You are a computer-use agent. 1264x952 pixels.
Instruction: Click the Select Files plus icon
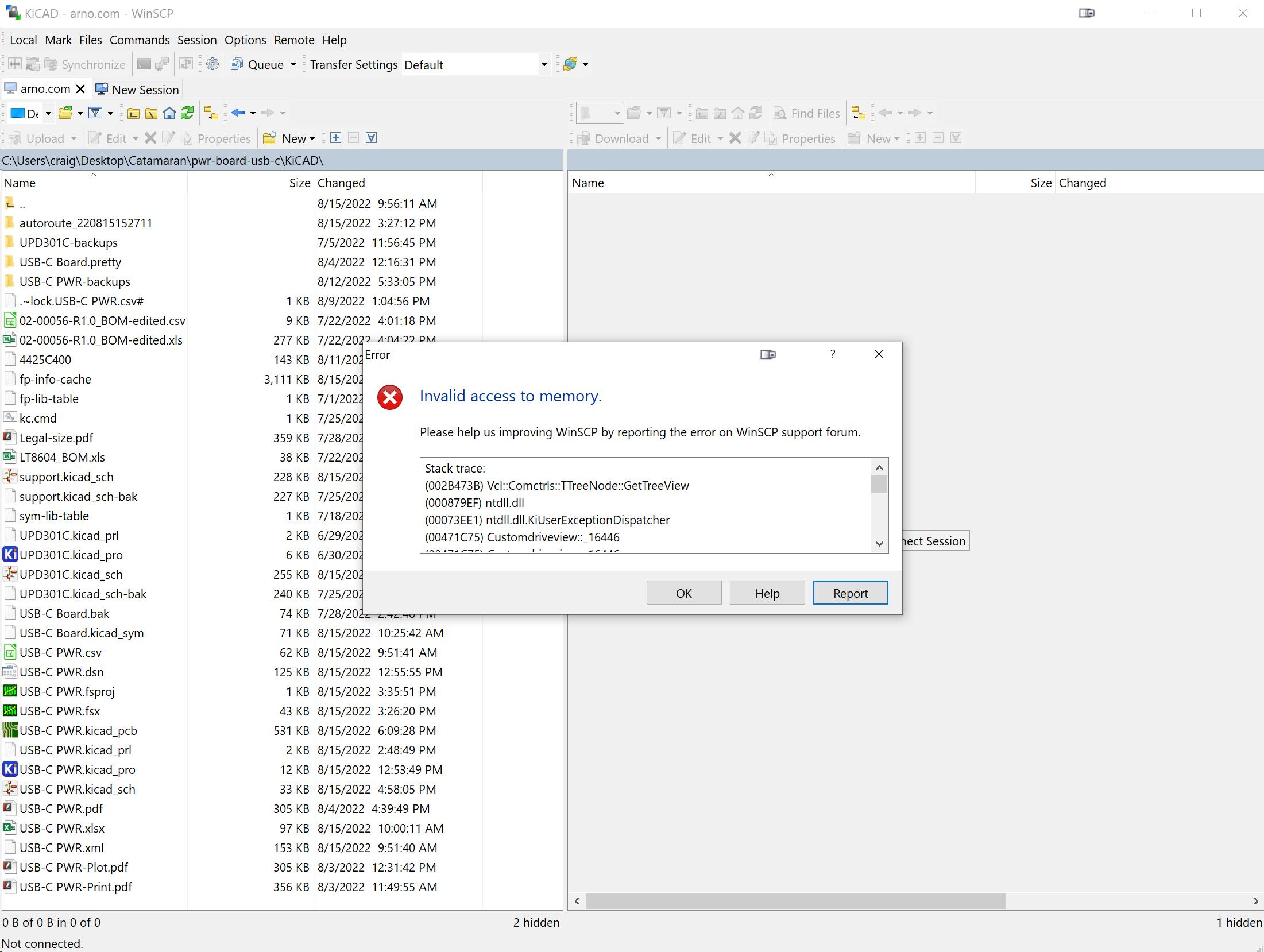(x=336, y=138)
